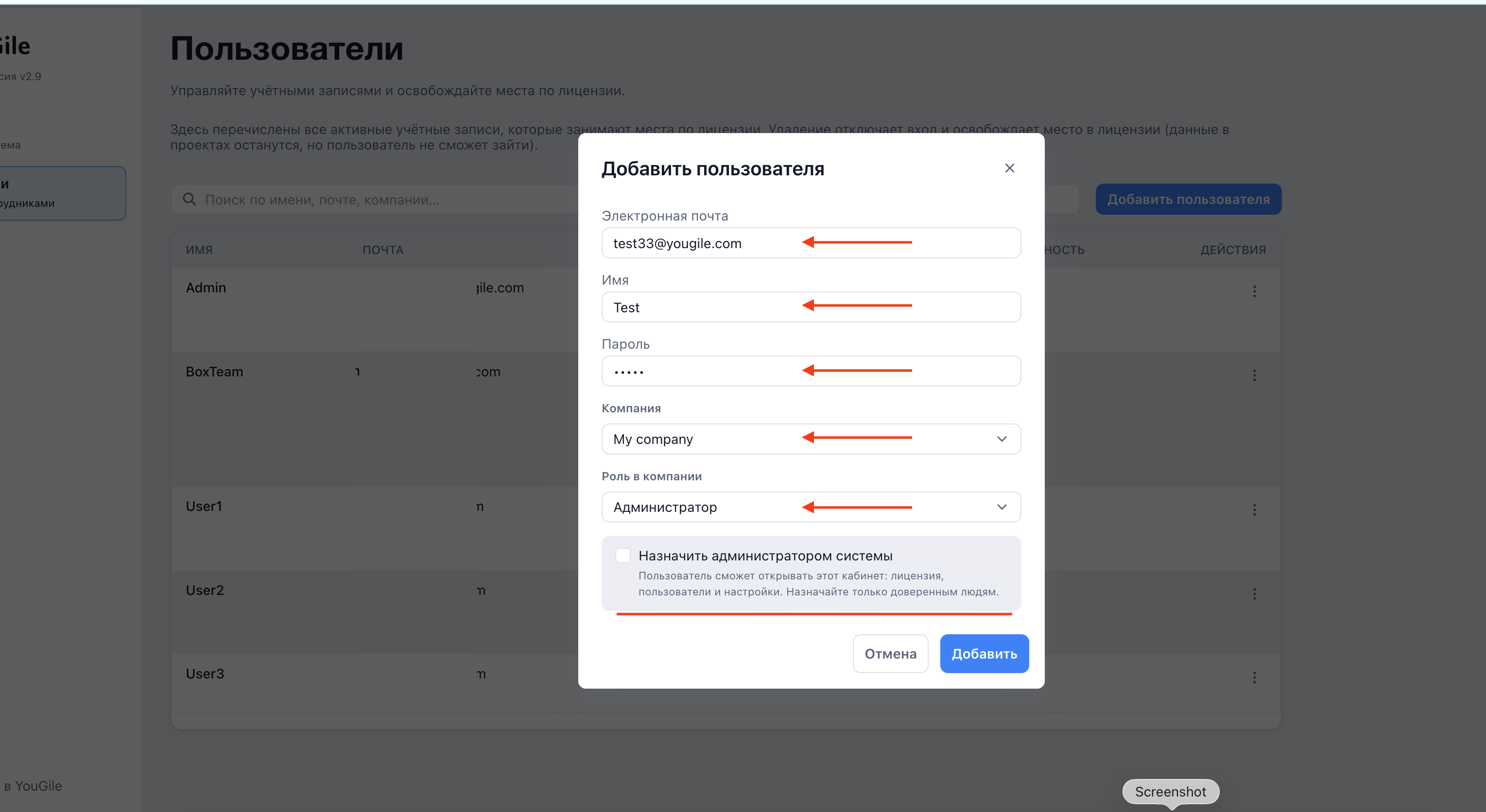The height and width of the screenshot is (812, 1486).
Task: Select the User3 name cell
Action: pos(205,674)
